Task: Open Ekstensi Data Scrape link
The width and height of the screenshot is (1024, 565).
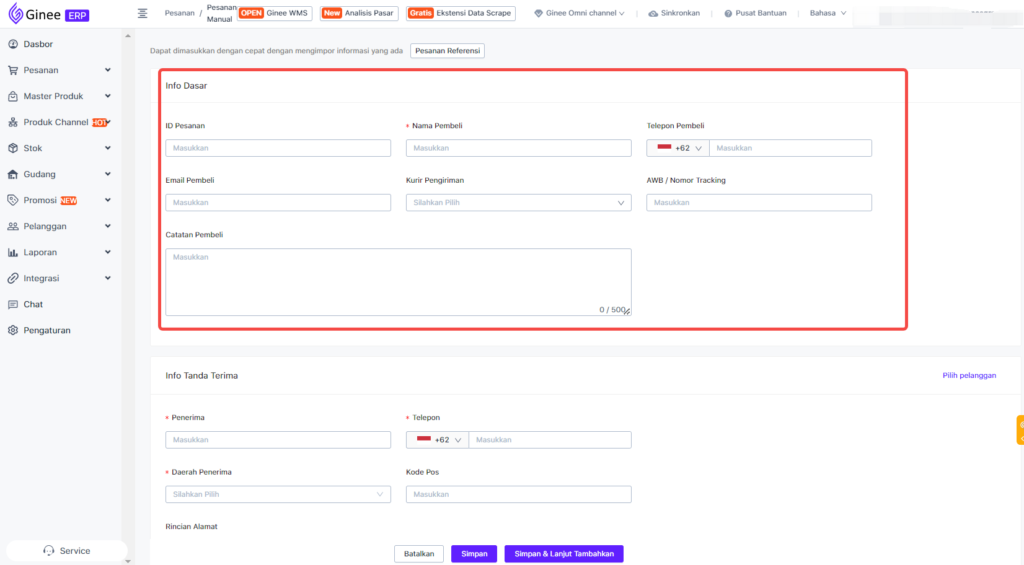Action: click(x=460, y=13)
